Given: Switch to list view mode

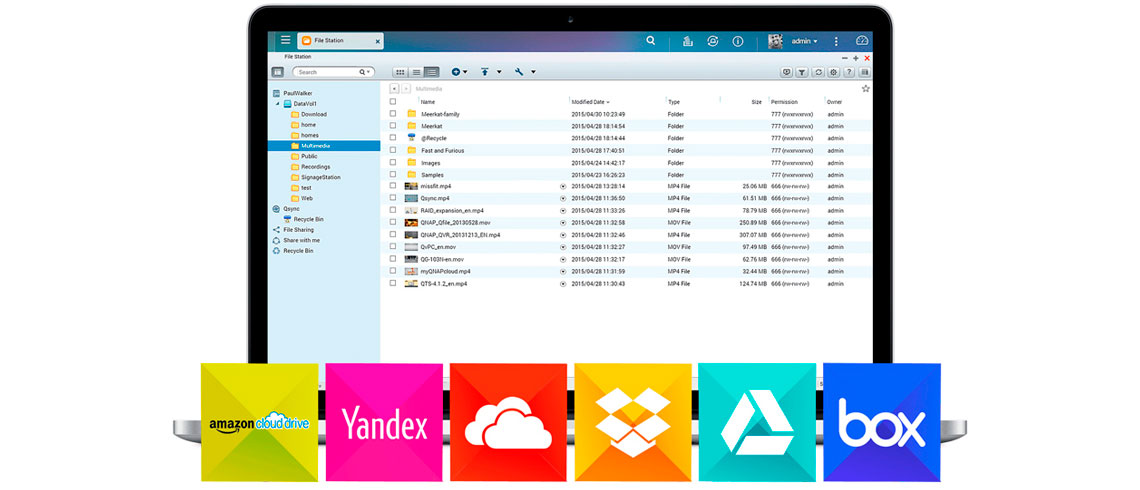Looking at the screenshot, I should point(416,72).
